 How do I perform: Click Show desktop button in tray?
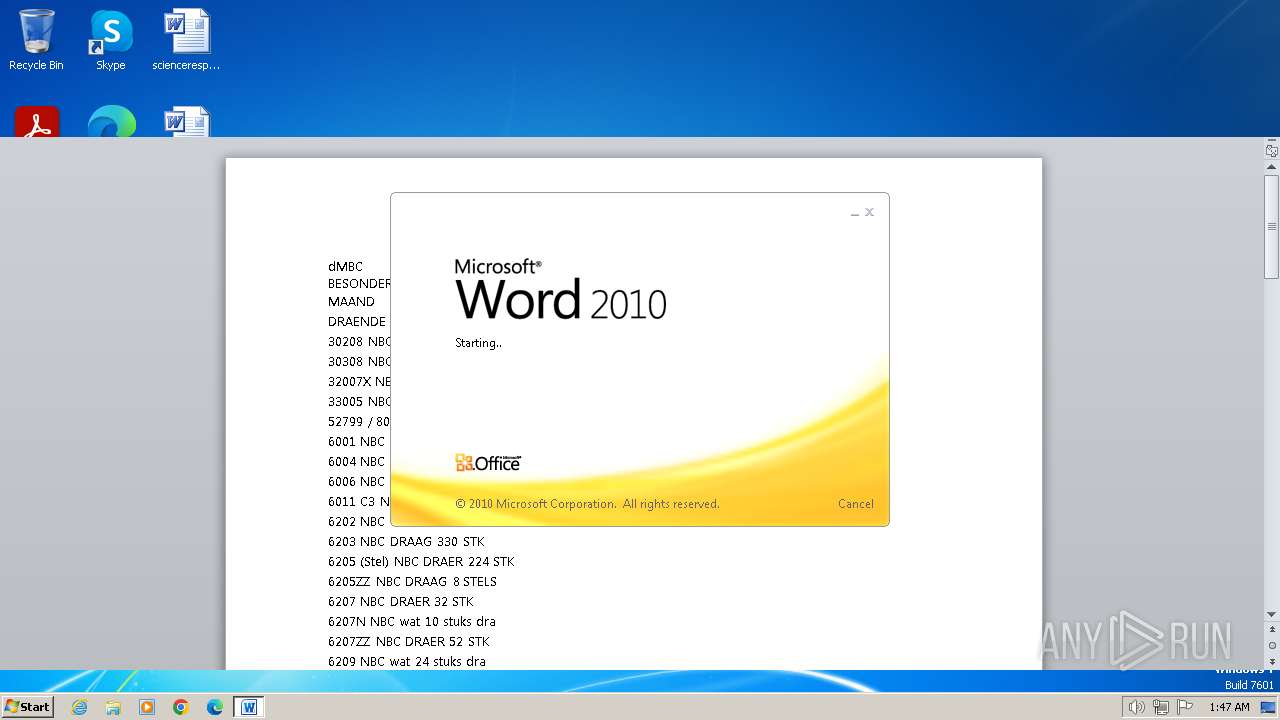pyautogui.click(x=1269, y=707)
